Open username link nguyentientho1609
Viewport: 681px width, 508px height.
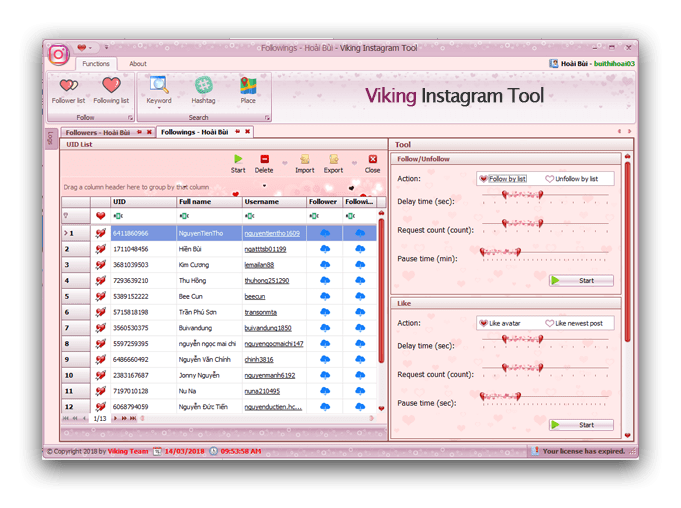point(272,234)
